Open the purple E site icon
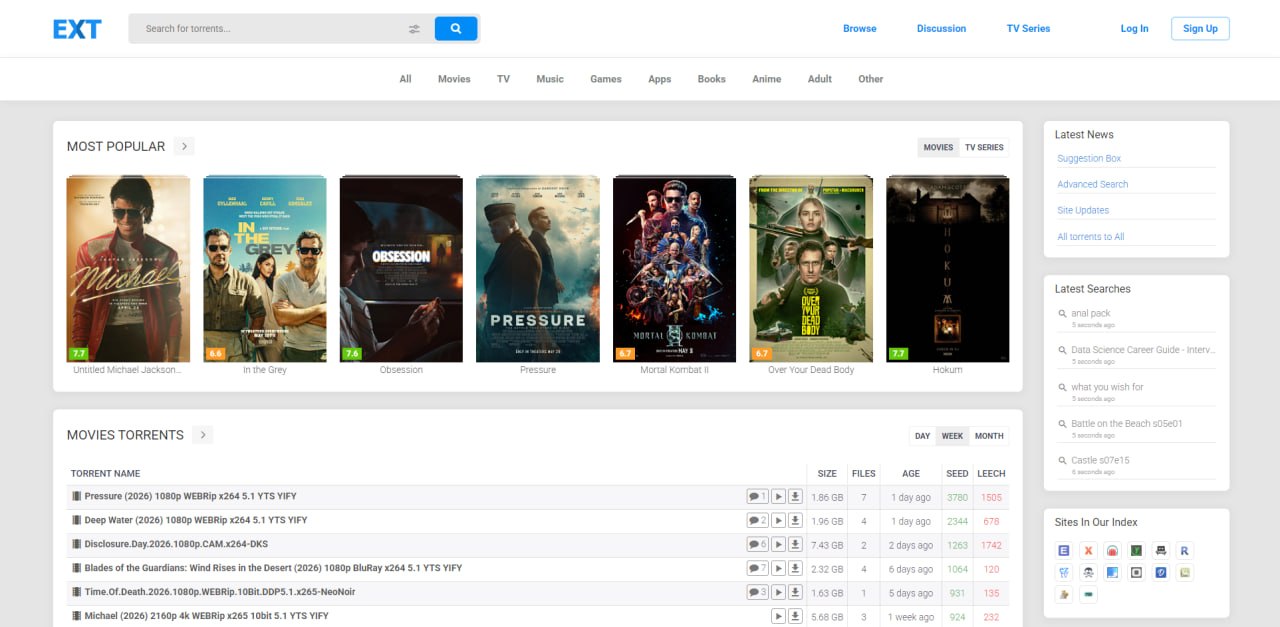 coord(1064,550)
